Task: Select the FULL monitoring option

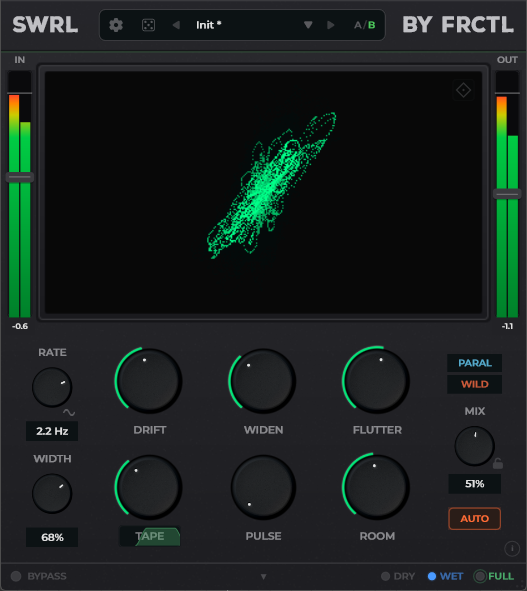Action: pos(494,576)
